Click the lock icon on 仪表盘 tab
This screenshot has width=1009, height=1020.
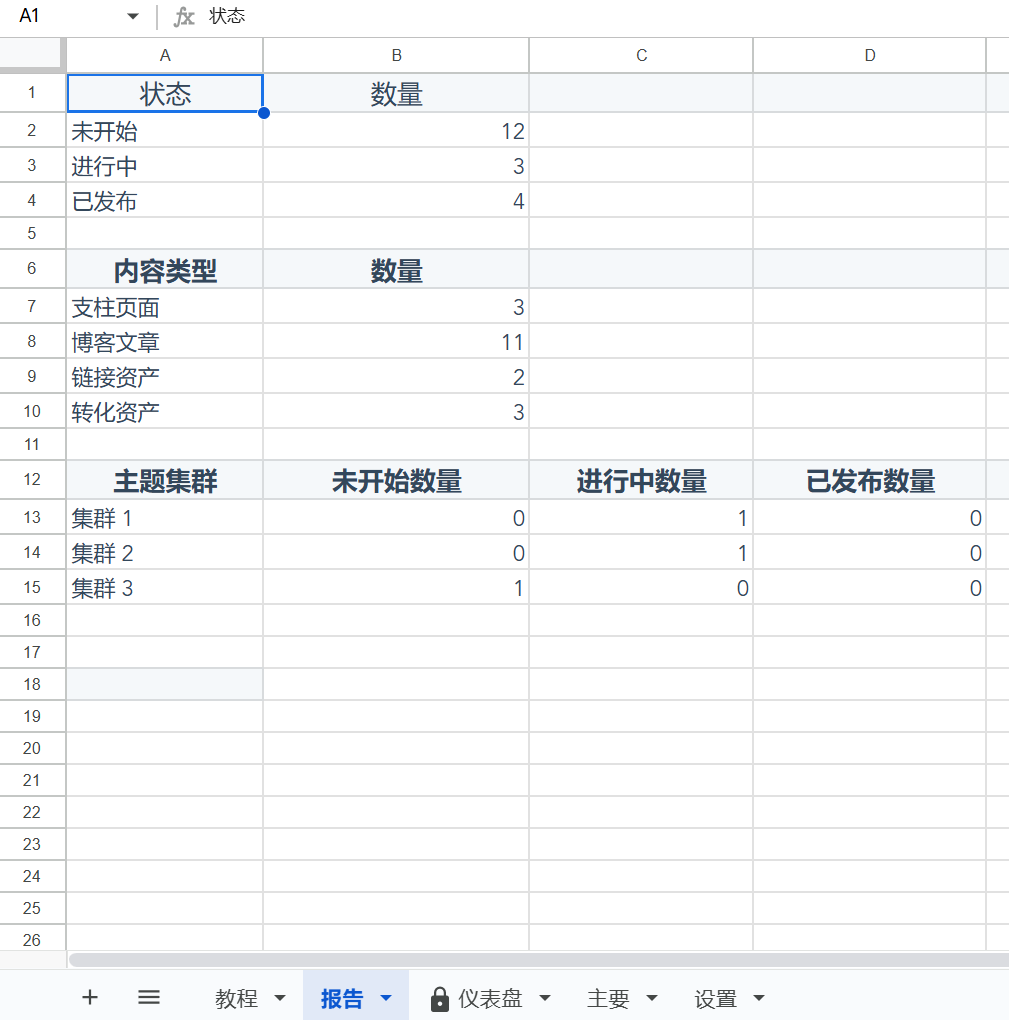click(439, 999)
